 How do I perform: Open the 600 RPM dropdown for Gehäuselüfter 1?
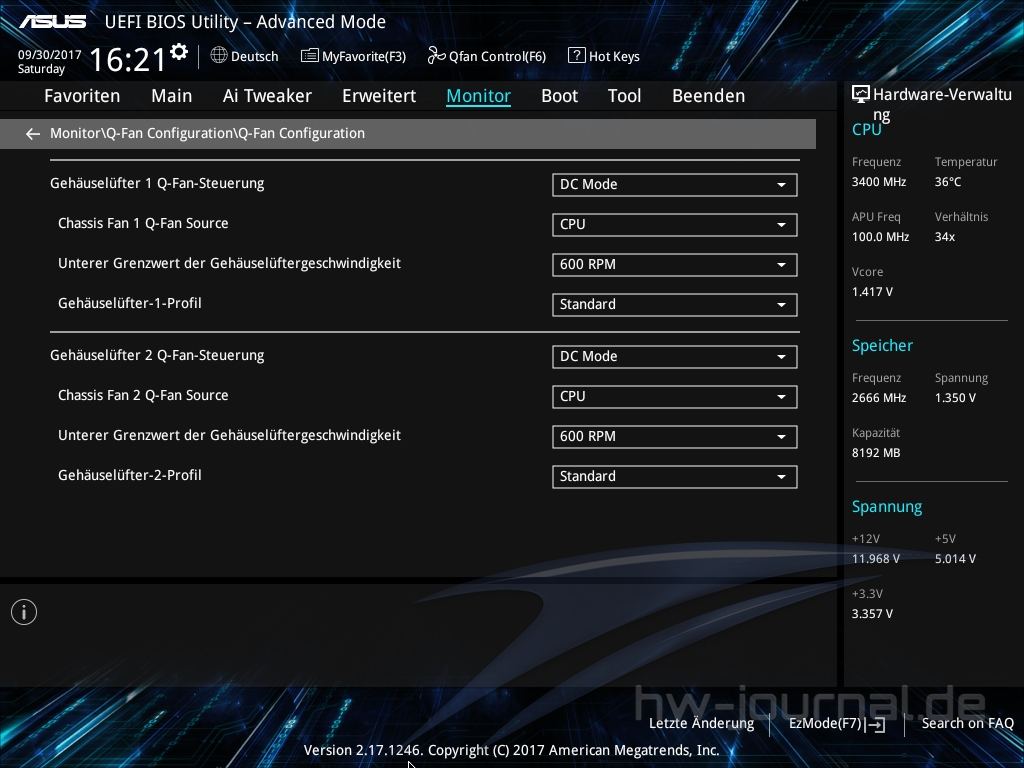(x=675, y=264)
